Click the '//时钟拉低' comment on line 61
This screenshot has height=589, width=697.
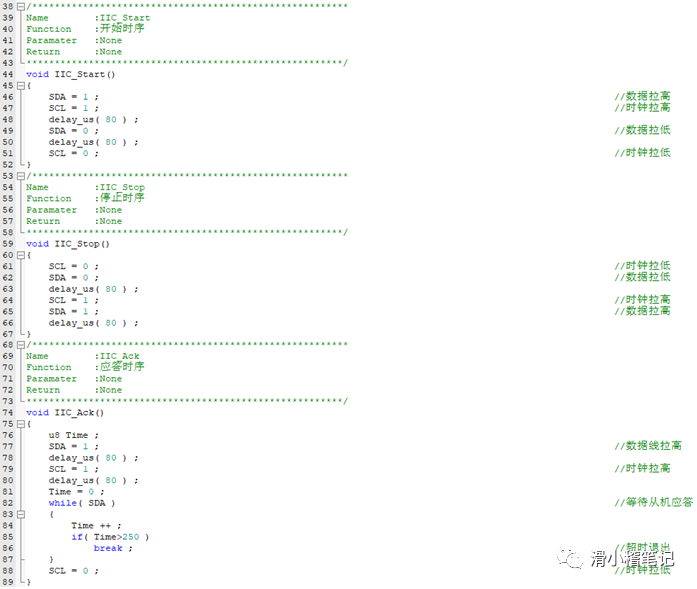pyautogui.click(x=642, y=266)
